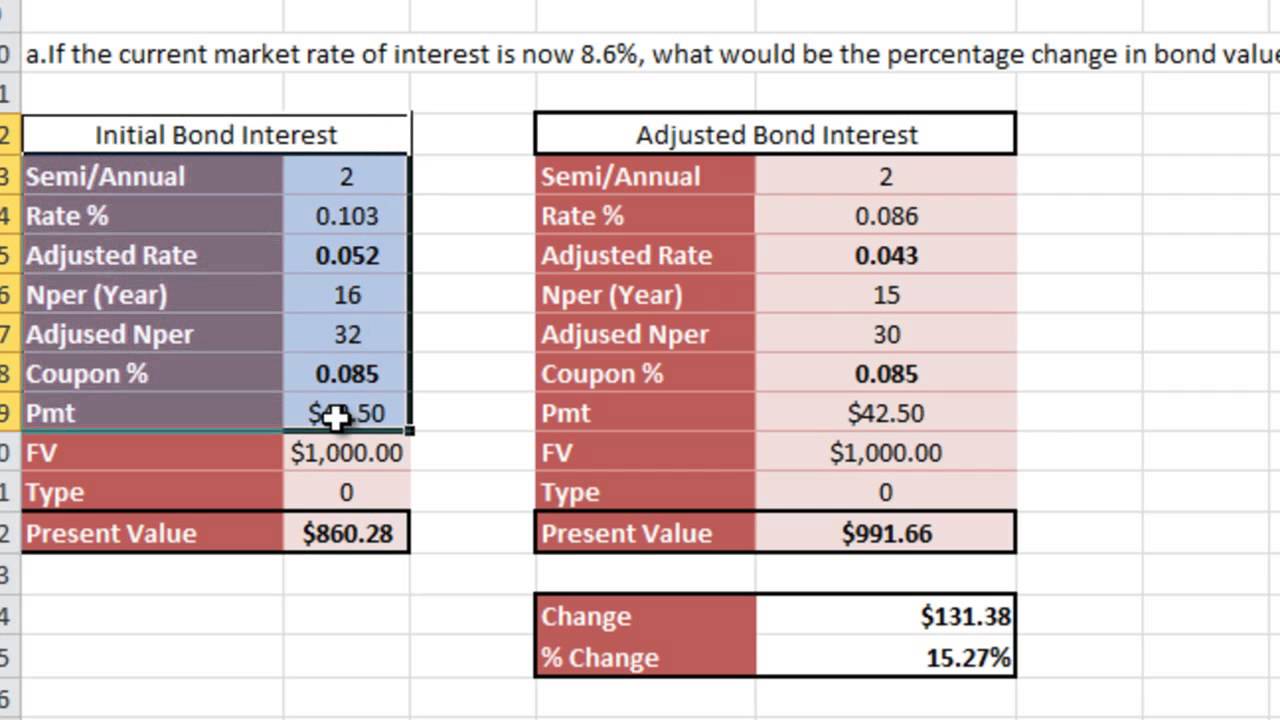This screenshot has height=720, width=1280.
Task: Select the $860.28 present value cell
Action: [346, 533]
